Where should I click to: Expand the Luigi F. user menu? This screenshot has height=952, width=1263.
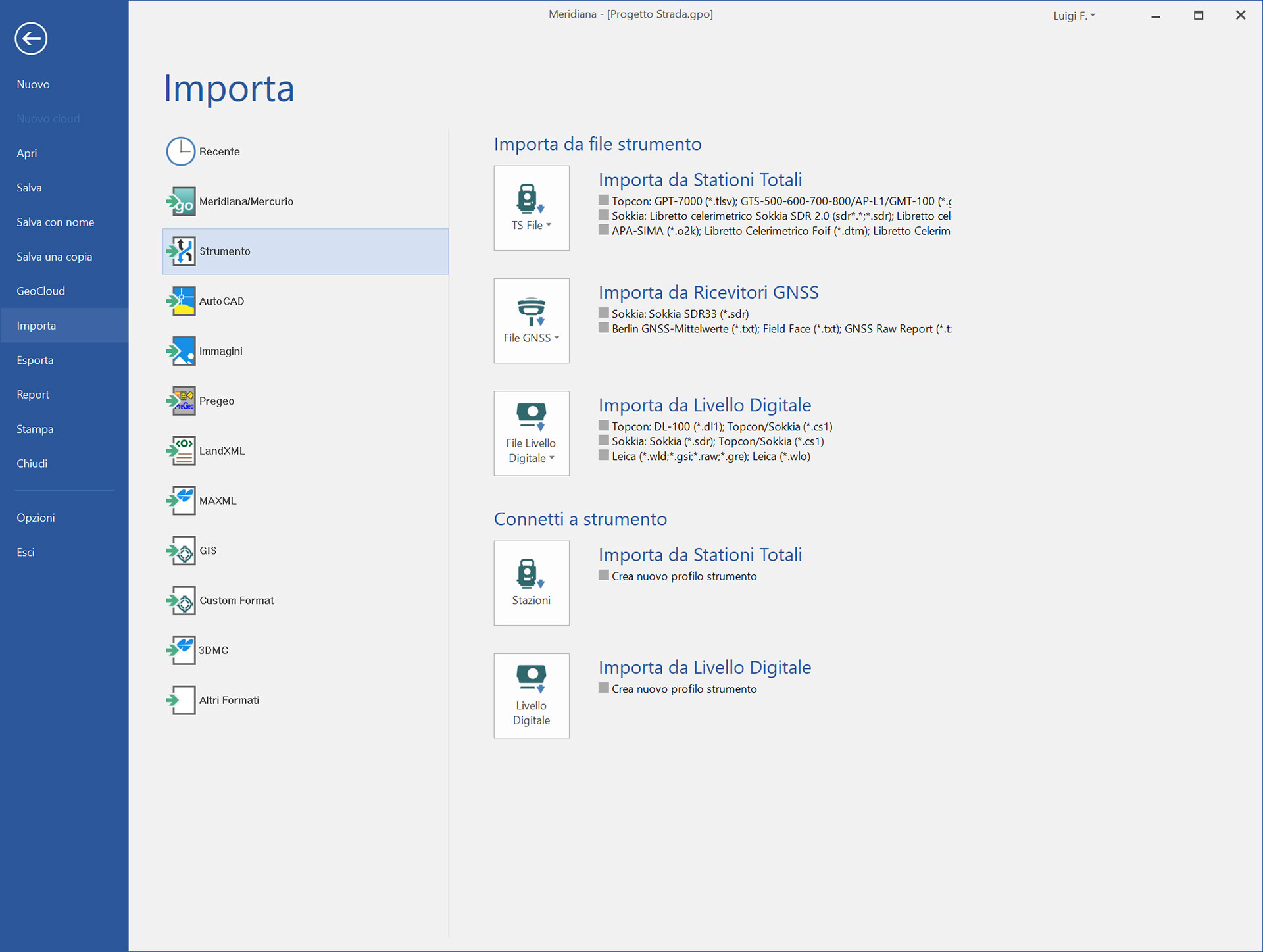(1074, 16)
